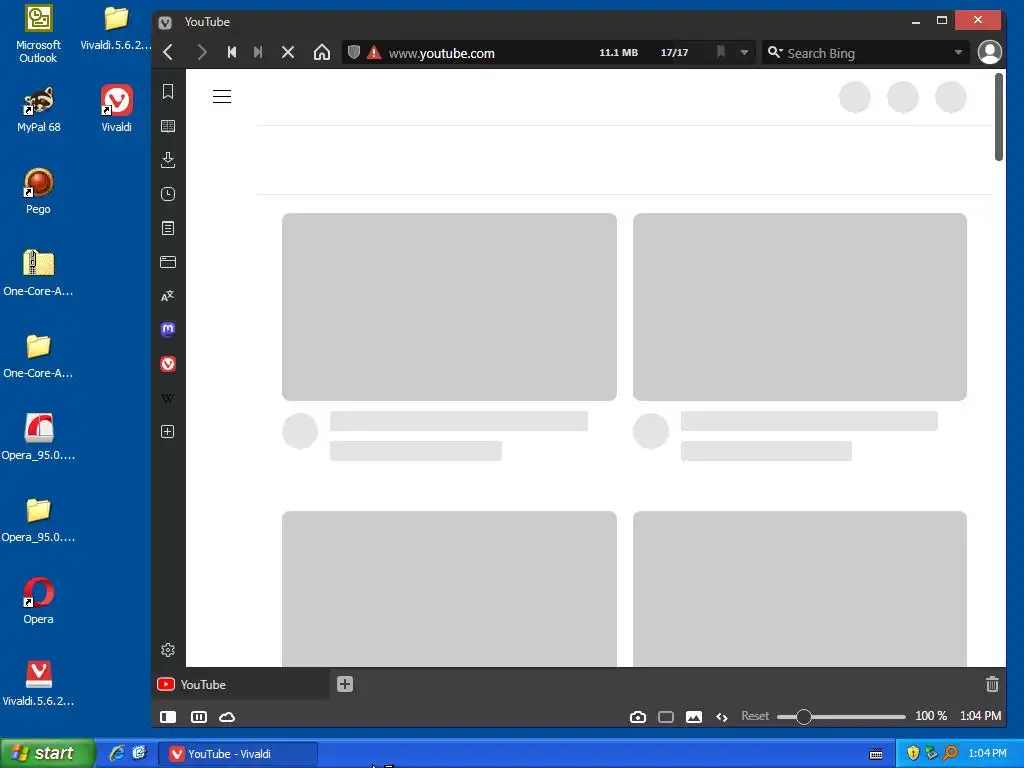Open a new tab with plus button

click(345, 684)
